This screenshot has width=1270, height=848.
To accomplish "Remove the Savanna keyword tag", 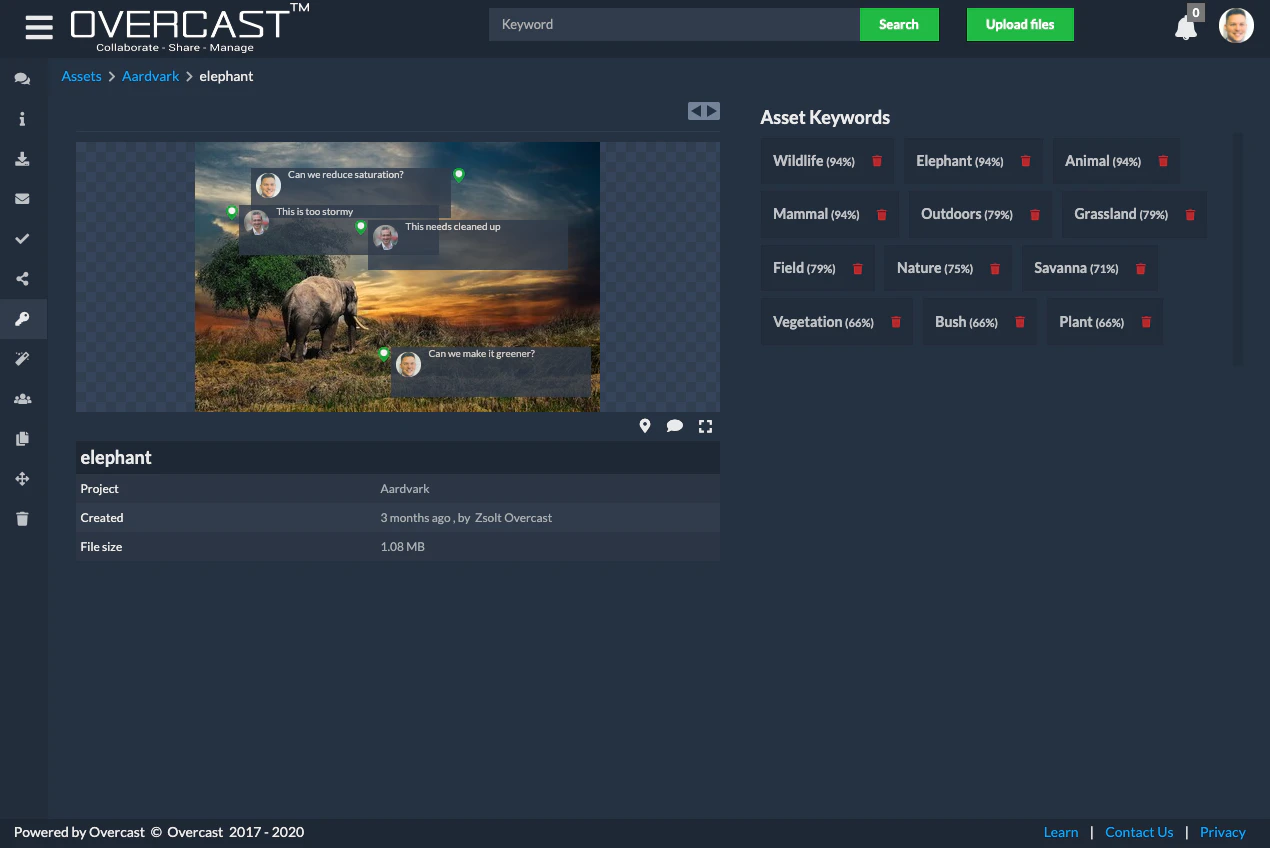I will [1140, 269].
